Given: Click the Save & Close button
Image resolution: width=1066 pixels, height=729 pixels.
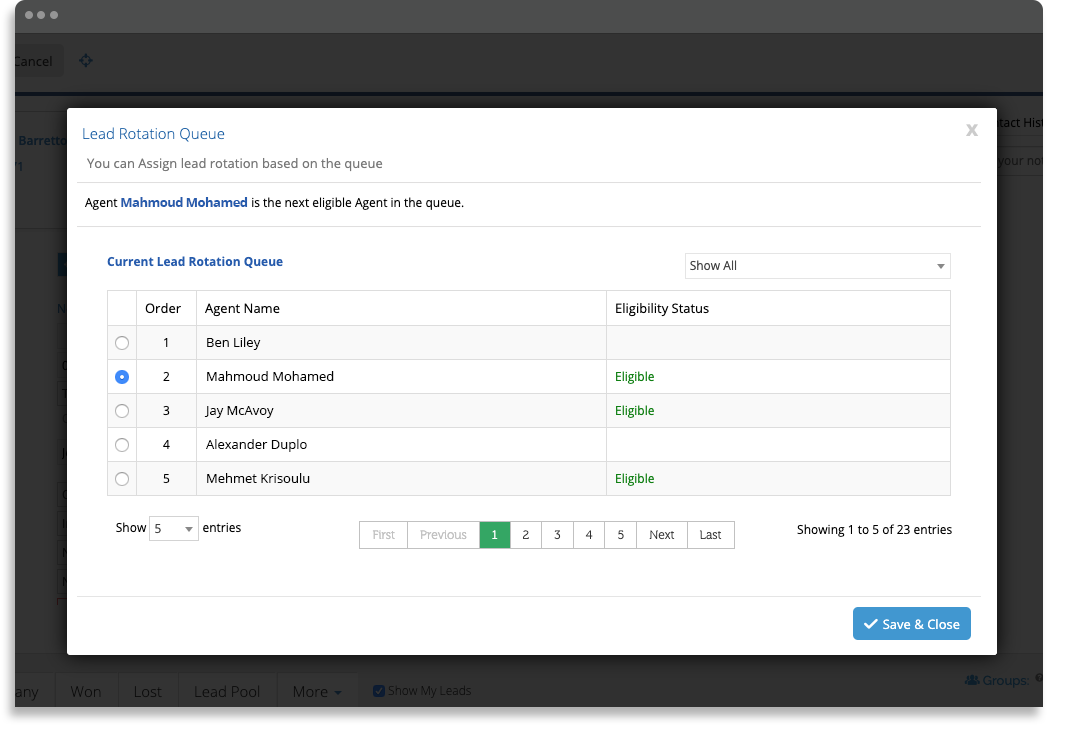Looking at the screenshot, I should point(911,623).
